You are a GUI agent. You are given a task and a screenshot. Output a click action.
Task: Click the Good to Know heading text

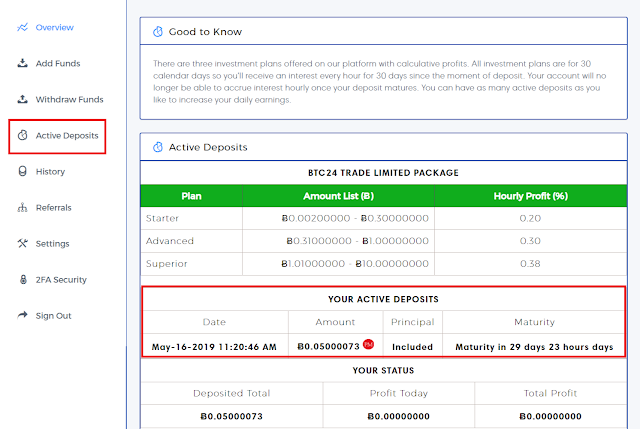[x=205, y=32]
